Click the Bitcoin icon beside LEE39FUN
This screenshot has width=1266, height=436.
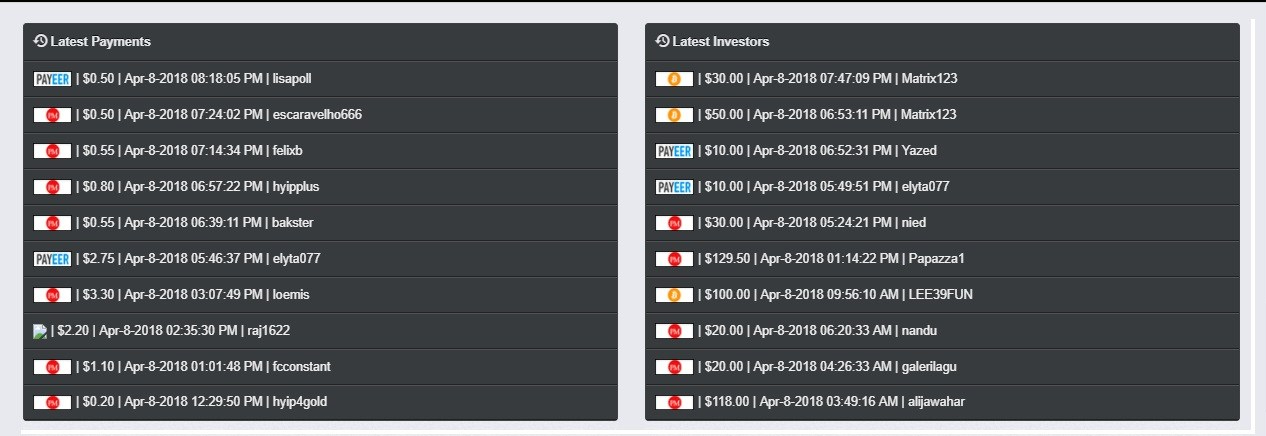click(x=674, y=295)
